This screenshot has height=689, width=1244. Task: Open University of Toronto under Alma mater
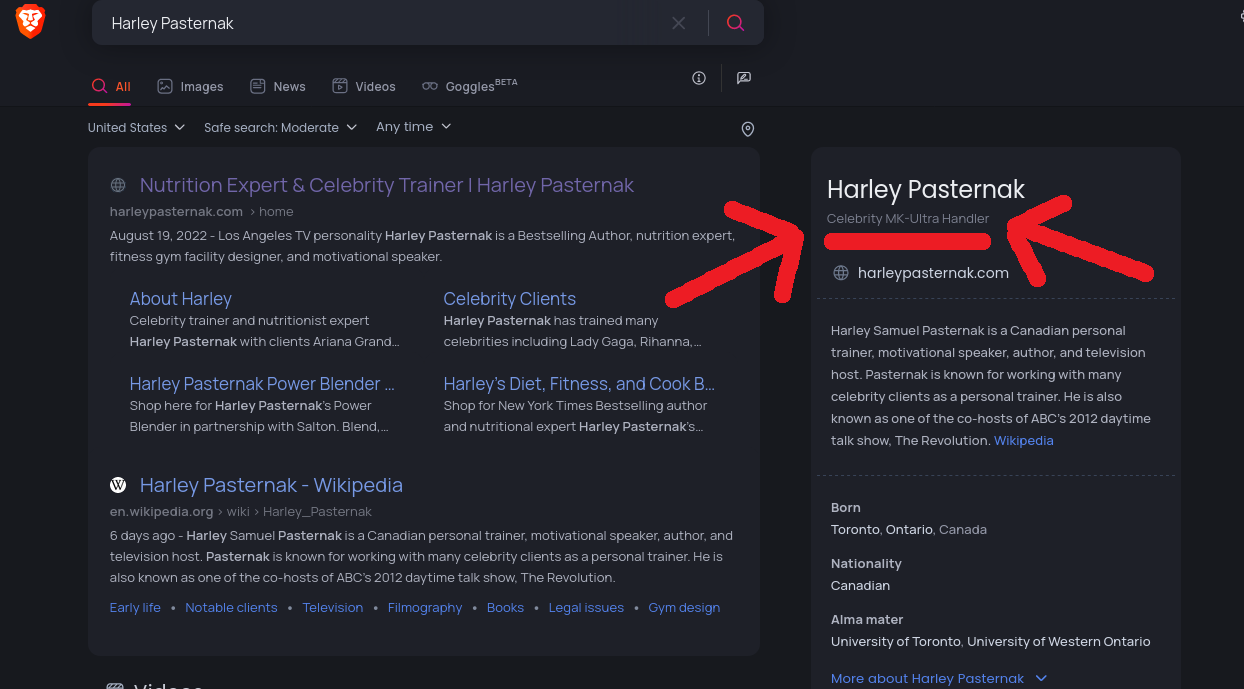coord(896,641)
